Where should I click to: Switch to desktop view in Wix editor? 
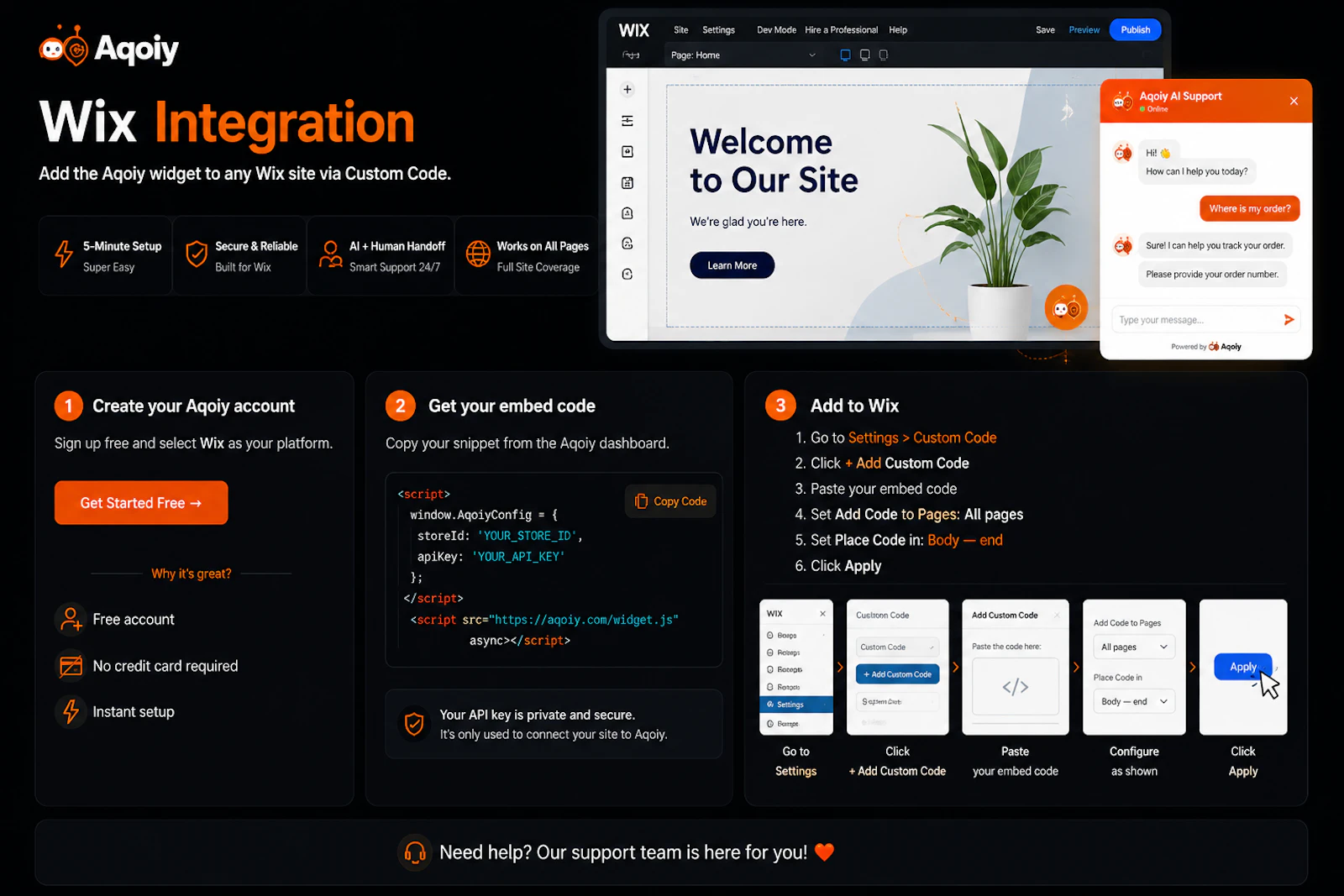point(845,55)
